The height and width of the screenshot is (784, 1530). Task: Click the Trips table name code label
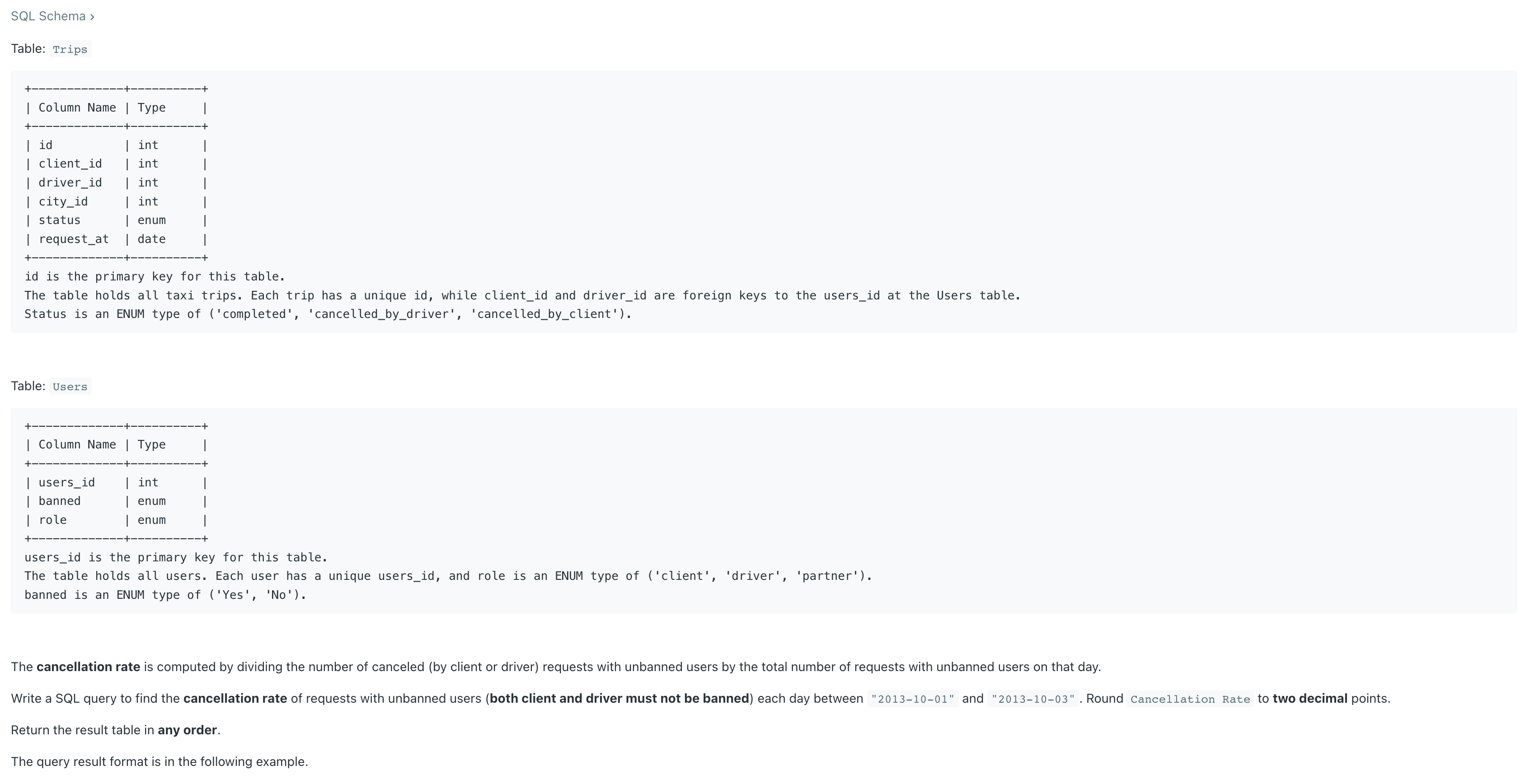[x=70, y=49]
